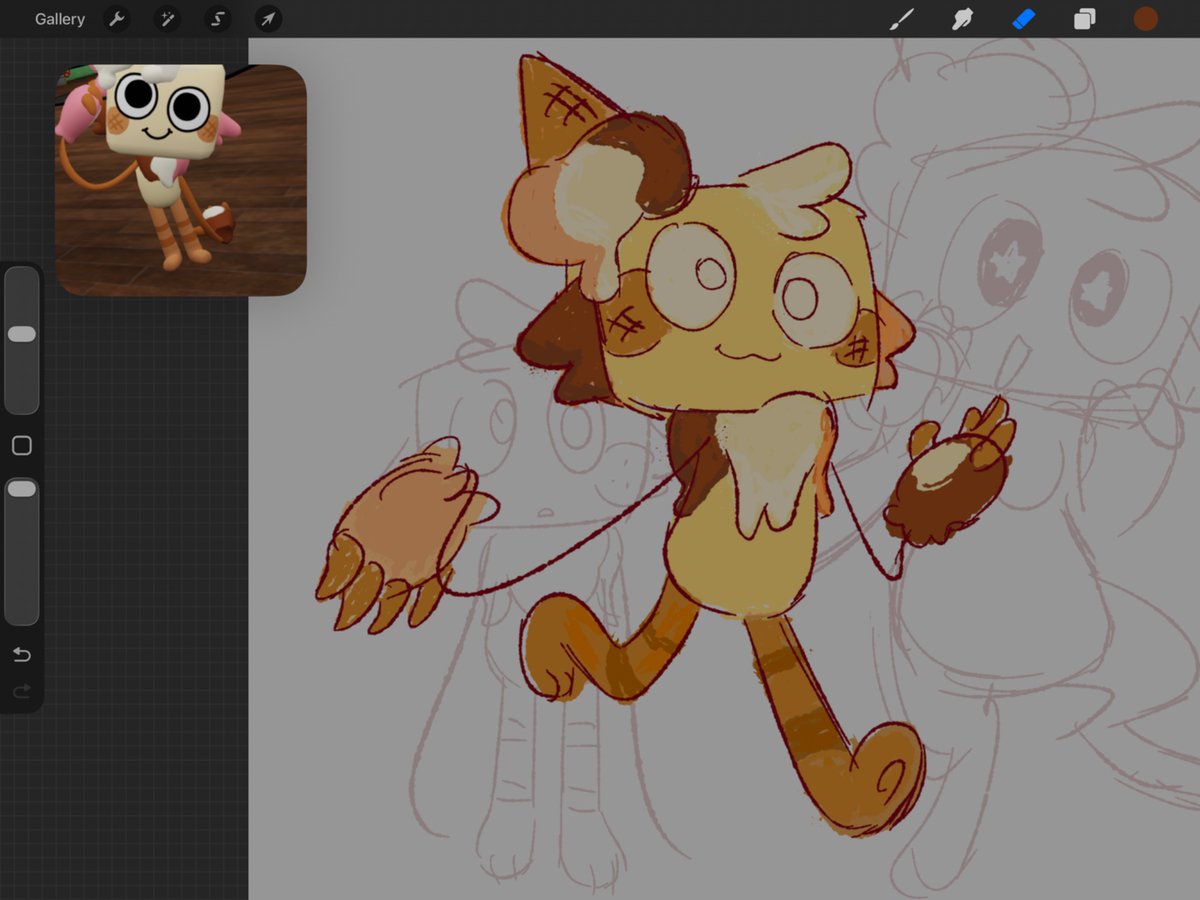Tap the floating reference image thumbnail
The width and height of the screenshot is (1200, 900).
pyautogui.click(x=181, y=180)
